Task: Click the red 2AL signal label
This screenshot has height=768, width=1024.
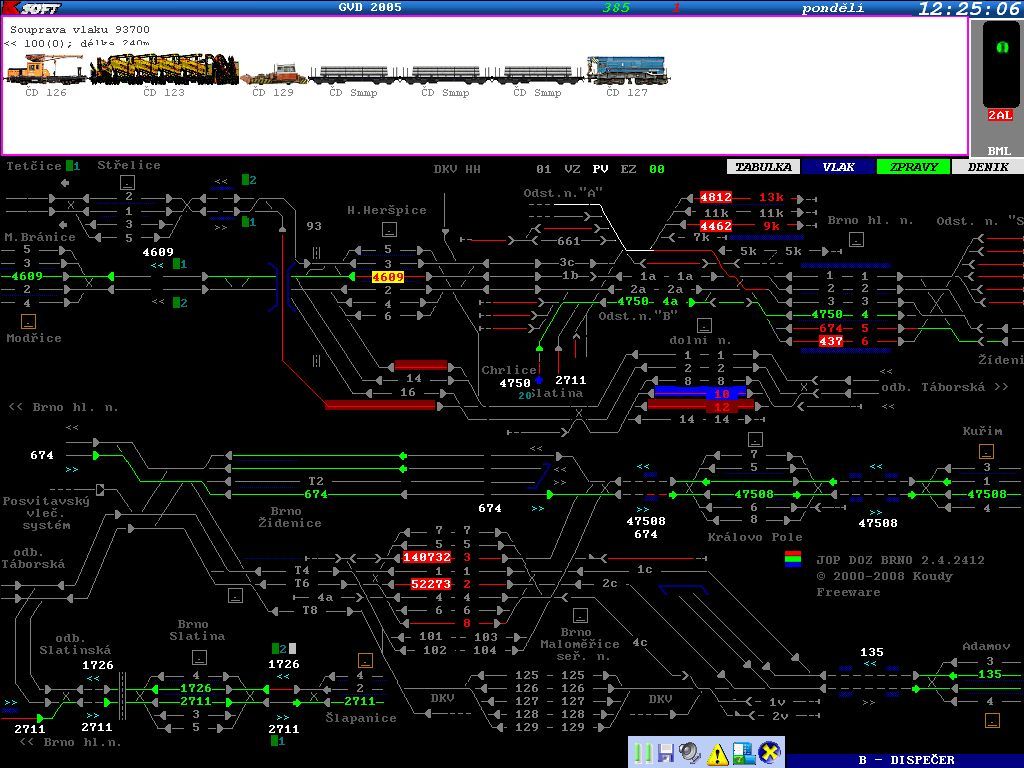Action: point(1000,115)
